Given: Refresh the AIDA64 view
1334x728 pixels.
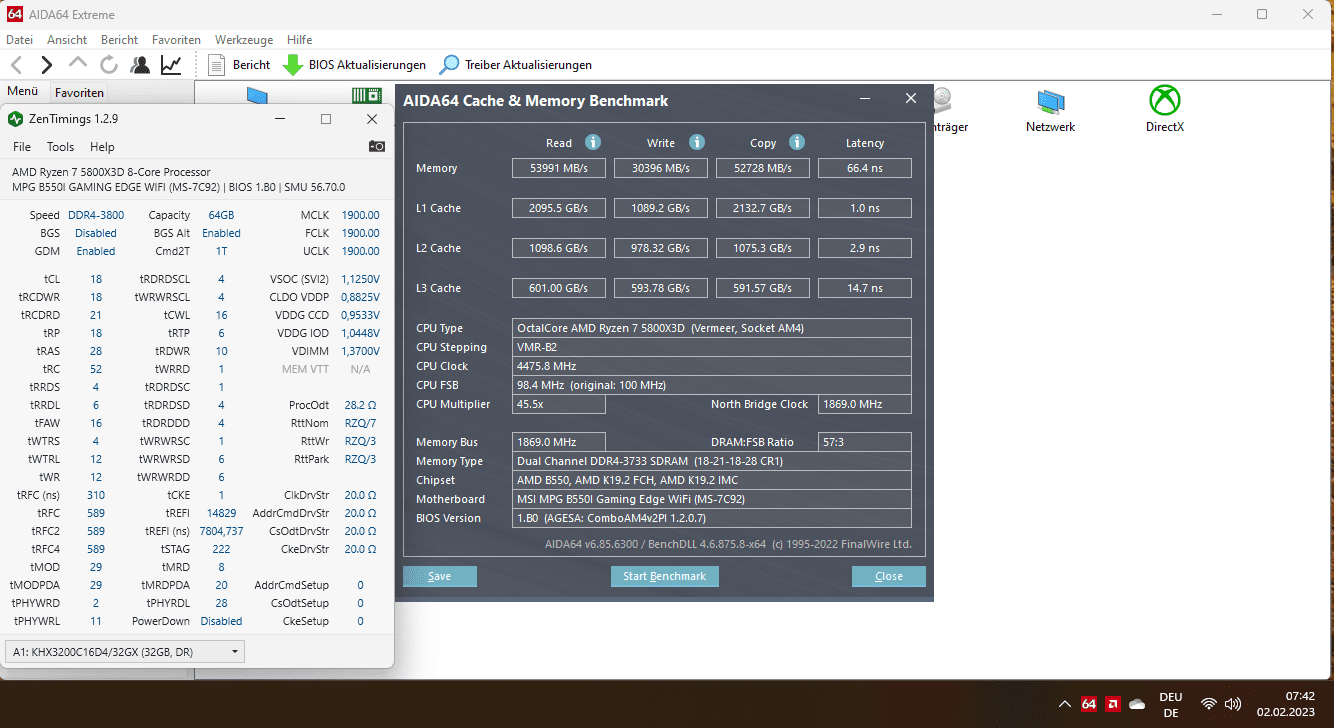Looking at the screenshot, I should point(109,65).
